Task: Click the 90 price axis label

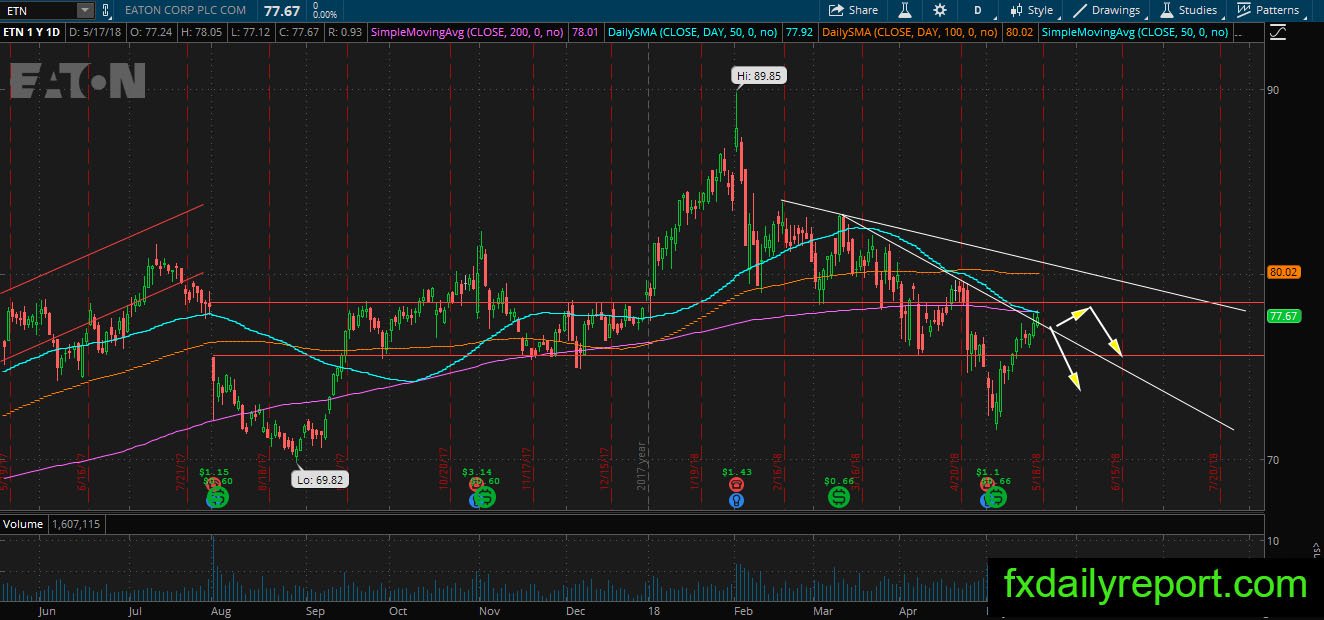Action: [1273, 90]
